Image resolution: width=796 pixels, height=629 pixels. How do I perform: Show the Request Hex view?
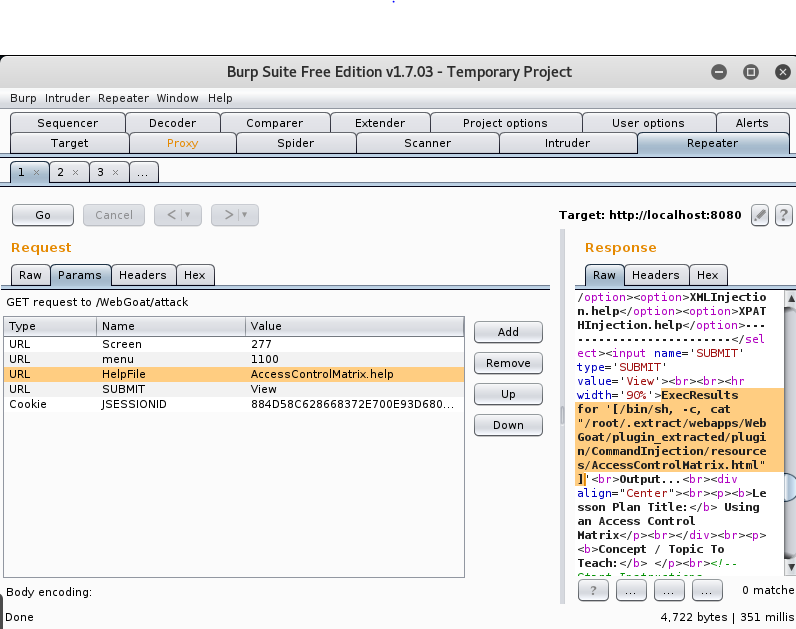click(195, 275)
